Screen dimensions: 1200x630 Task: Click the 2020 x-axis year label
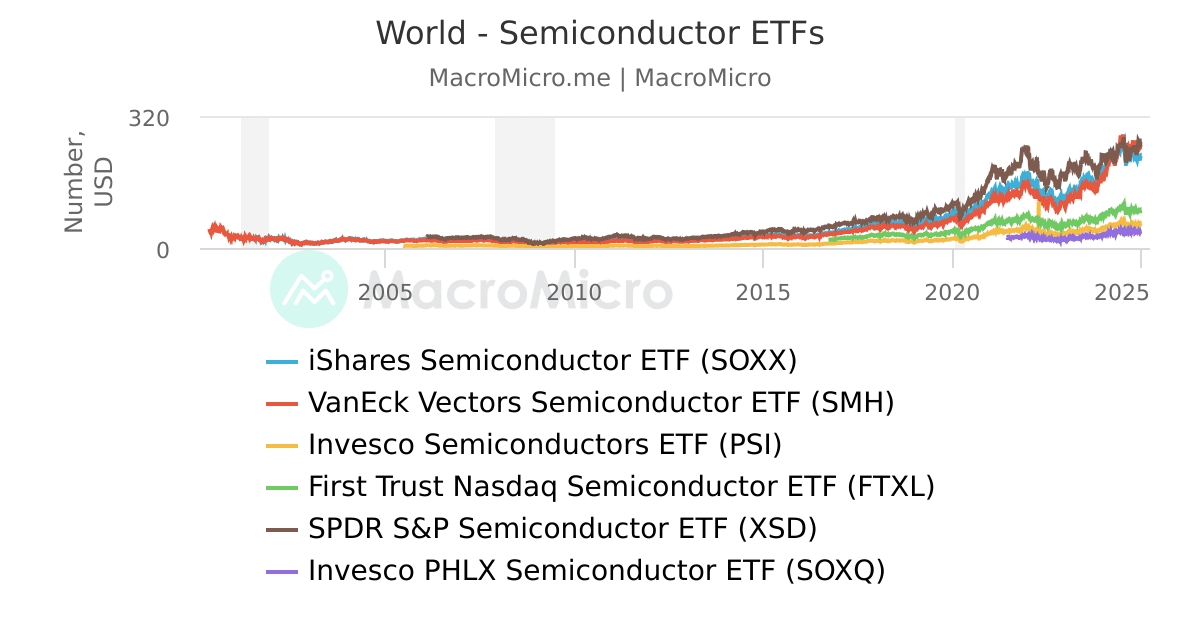[953, 292]
